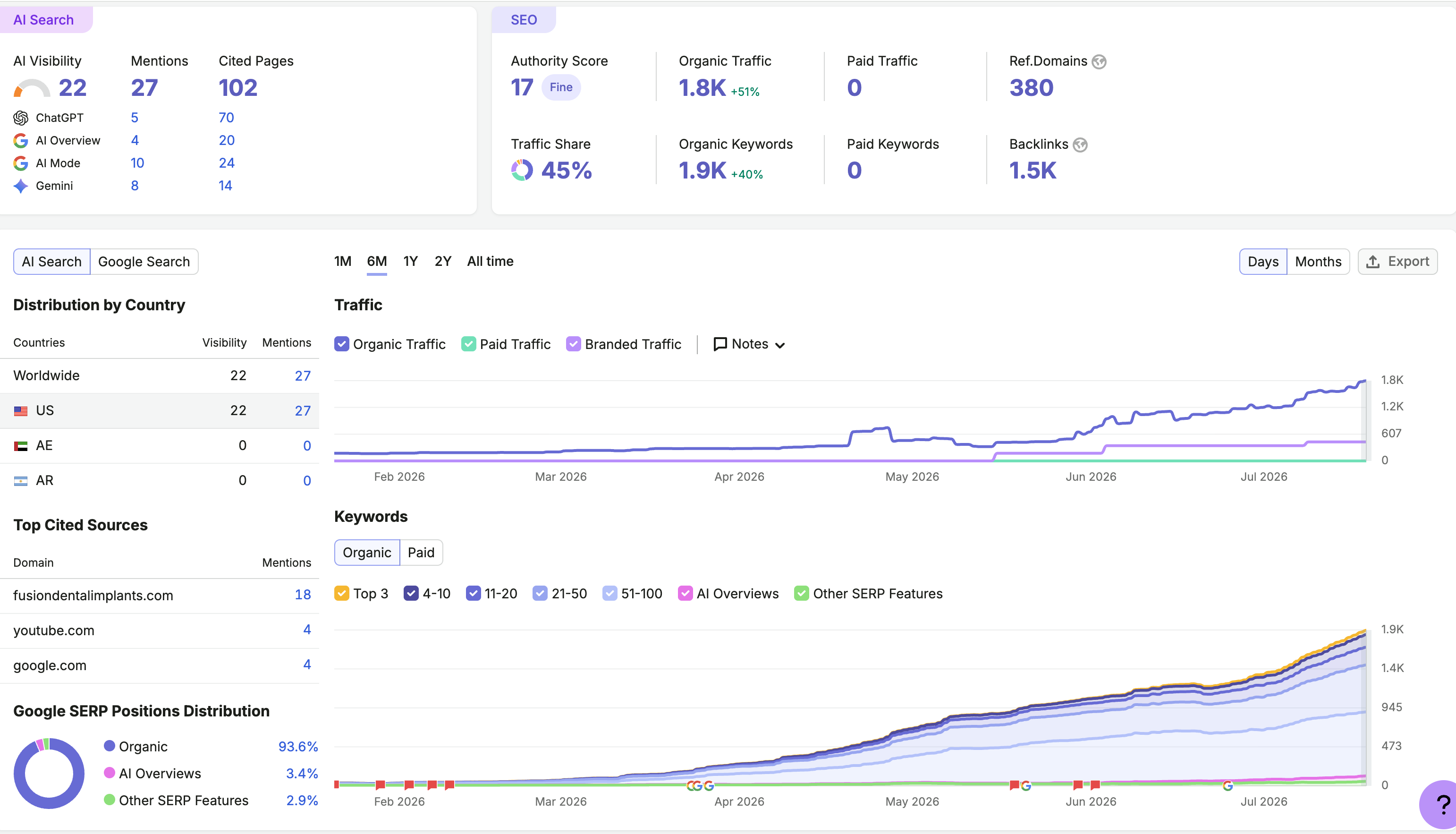The height and width of the screenshot is (834, 1456).
Task: Toggle the 11-20 positions checkbox
Action: (473, 594)
